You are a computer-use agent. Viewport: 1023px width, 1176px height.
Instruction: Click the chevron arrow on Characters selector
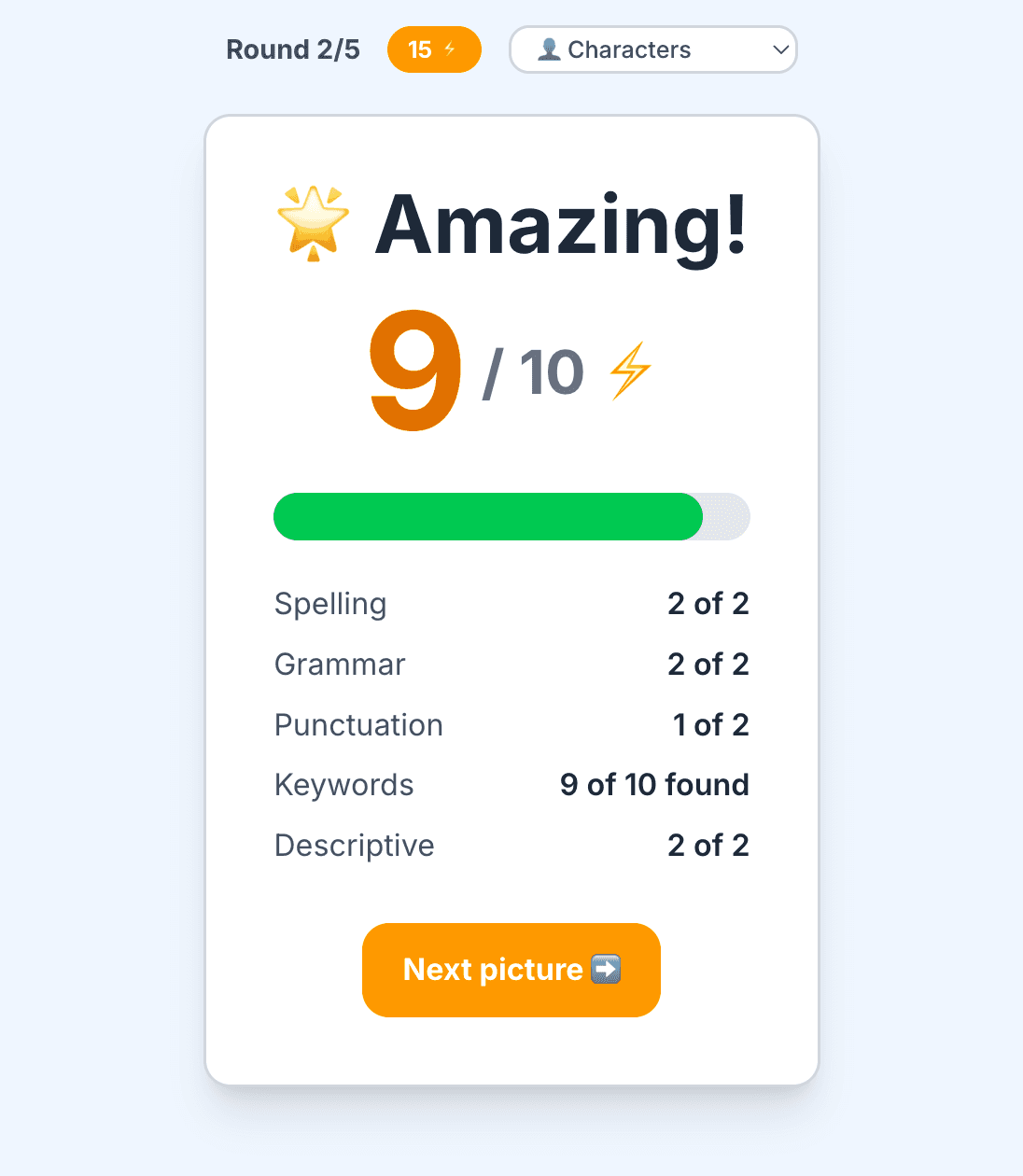pos(780,49)
